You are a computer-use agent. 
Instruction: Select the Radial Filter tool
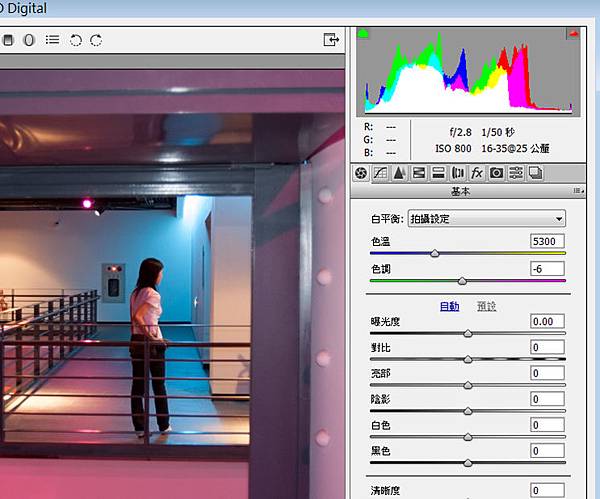click(29, 40)
